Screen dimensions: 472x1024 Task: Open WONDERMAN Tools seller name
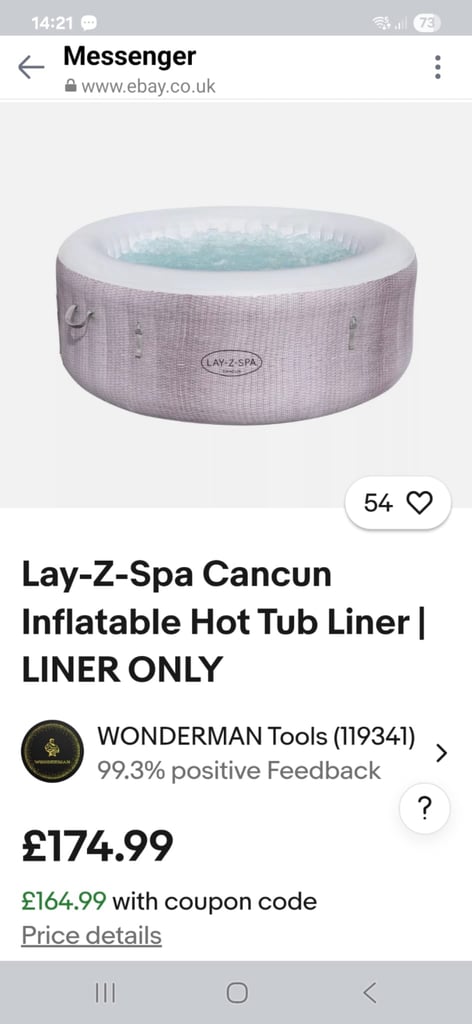tap(257, 736)
